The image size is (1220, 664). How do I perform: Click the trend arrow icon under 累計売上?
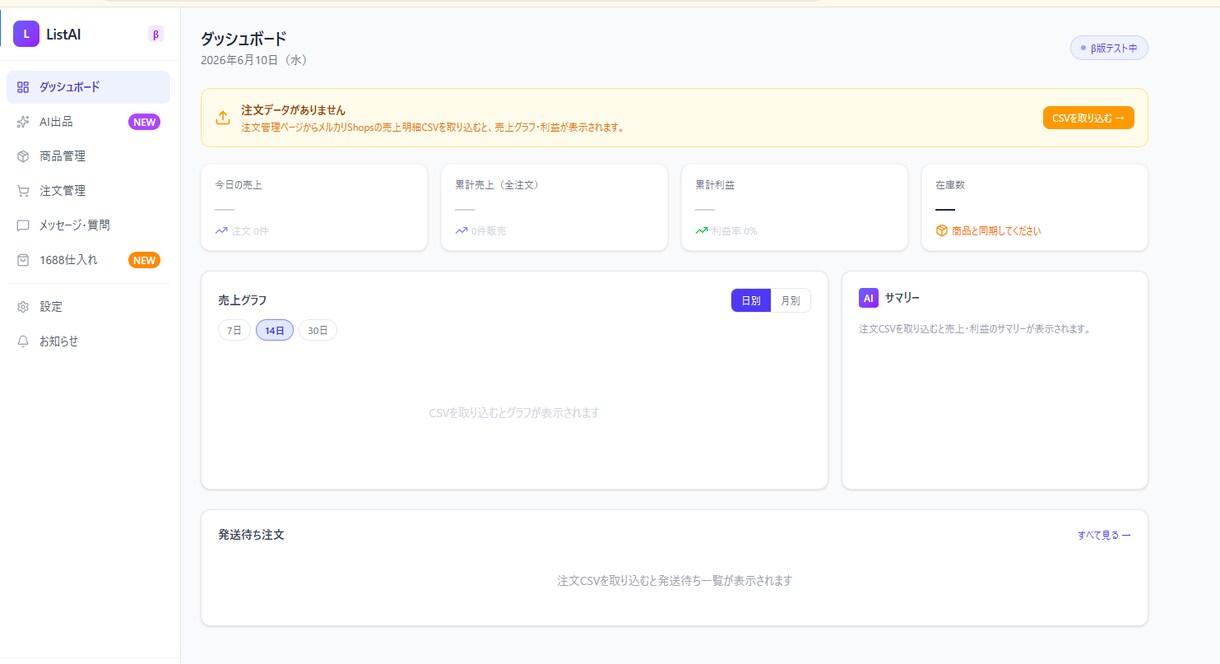462,231
